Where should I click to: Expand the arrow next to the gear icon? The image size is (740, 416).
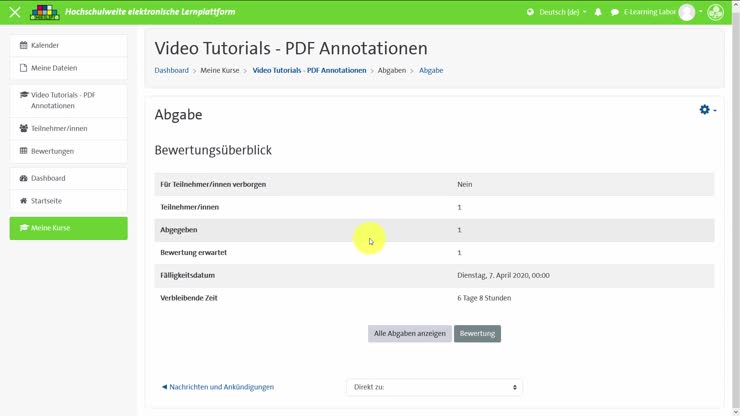tap(715, 110)
